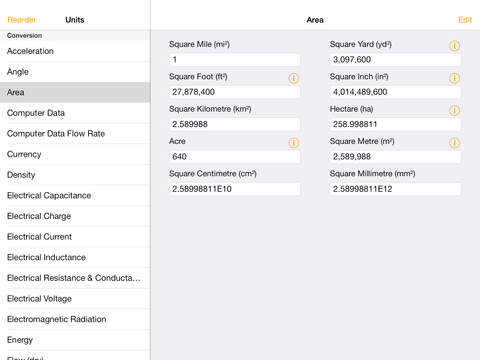Click the Acre value field
Viewport: 480px width, 360px height.
tap(234, 157)
